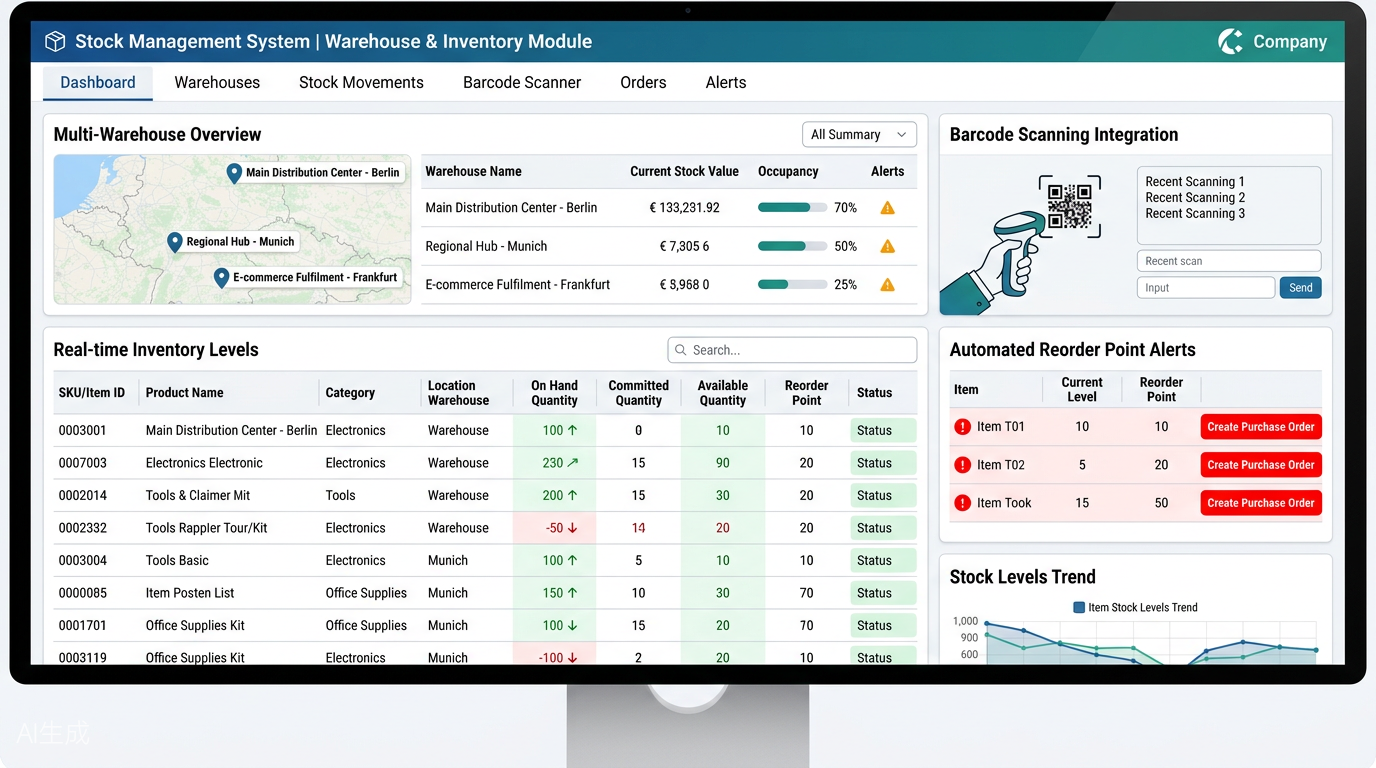This screenshot has height=768, width=1376.
Task: Create Purchase Order for Item T02
Action: pos(1261,465)
